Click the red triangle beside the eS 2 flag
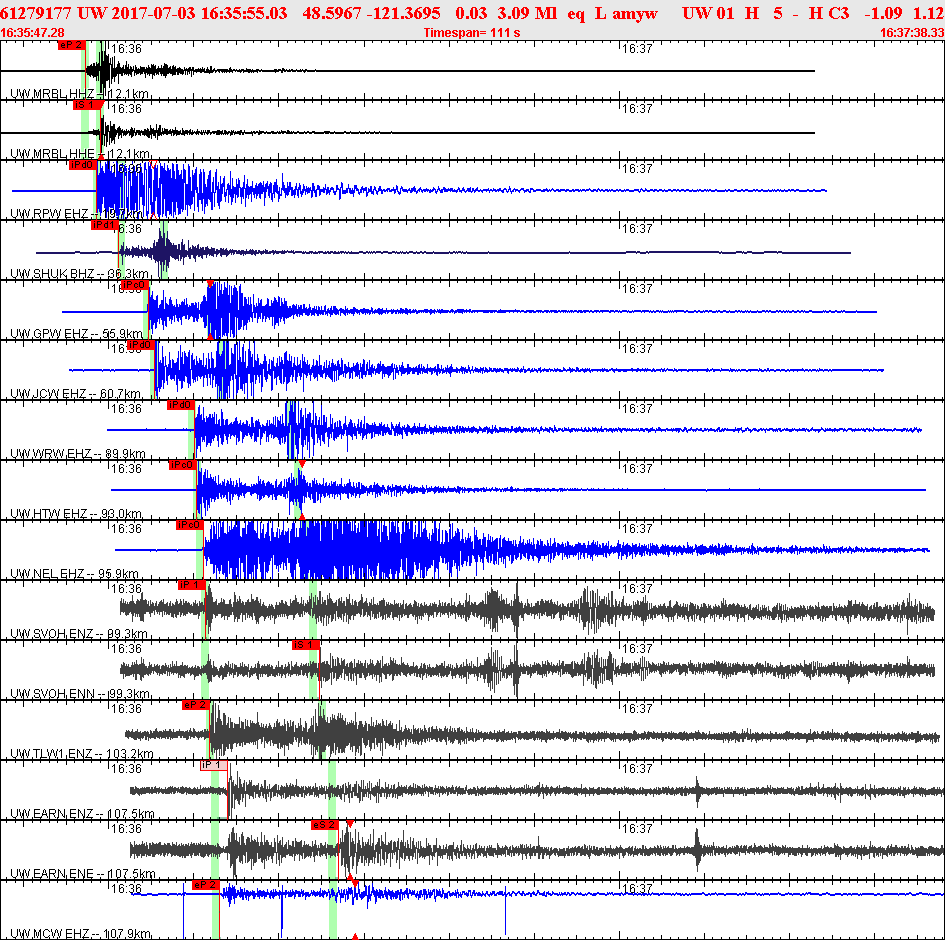945x940 pixels. click(x=350, y=823)
